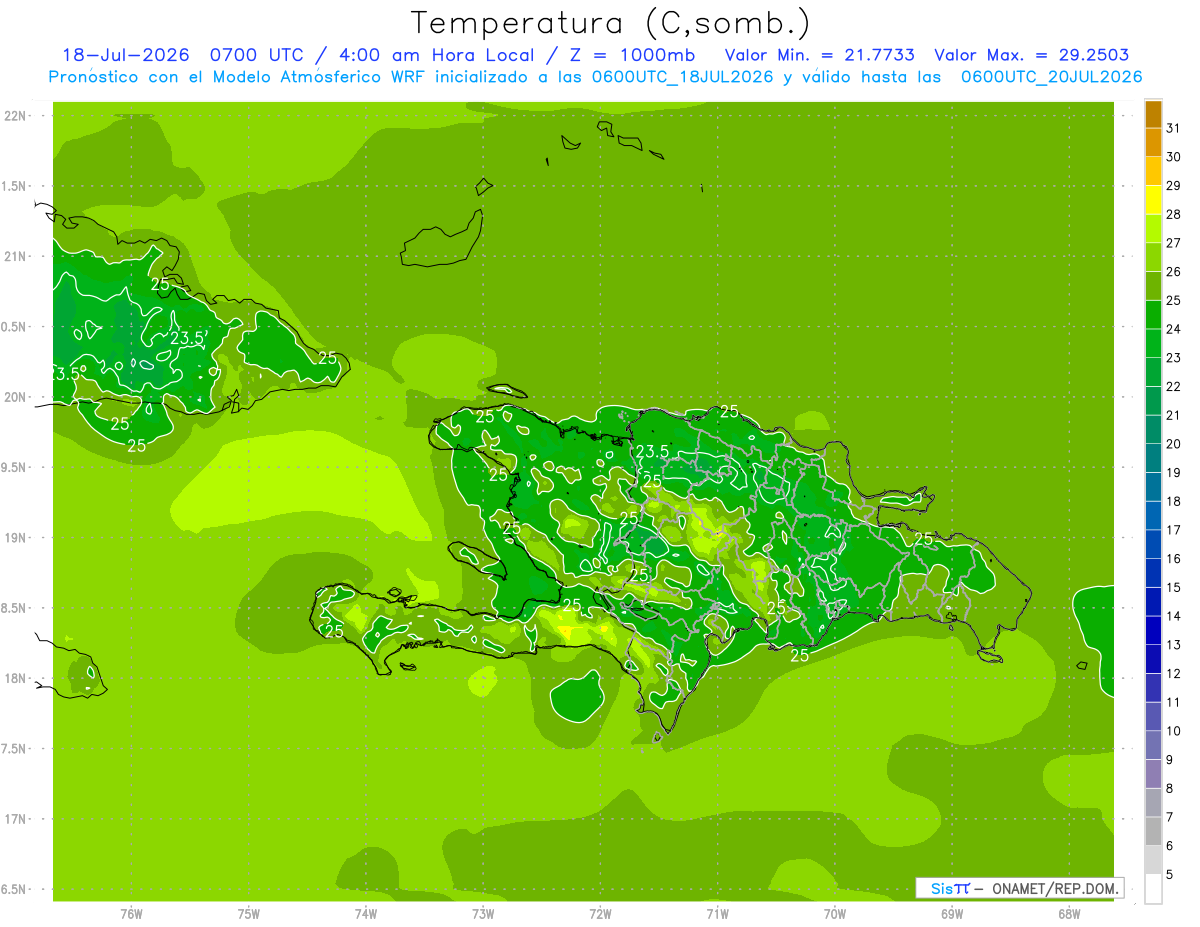
Task: Click Great Inagua island outline north of Haiti
Action: click(x=444, y=240)
